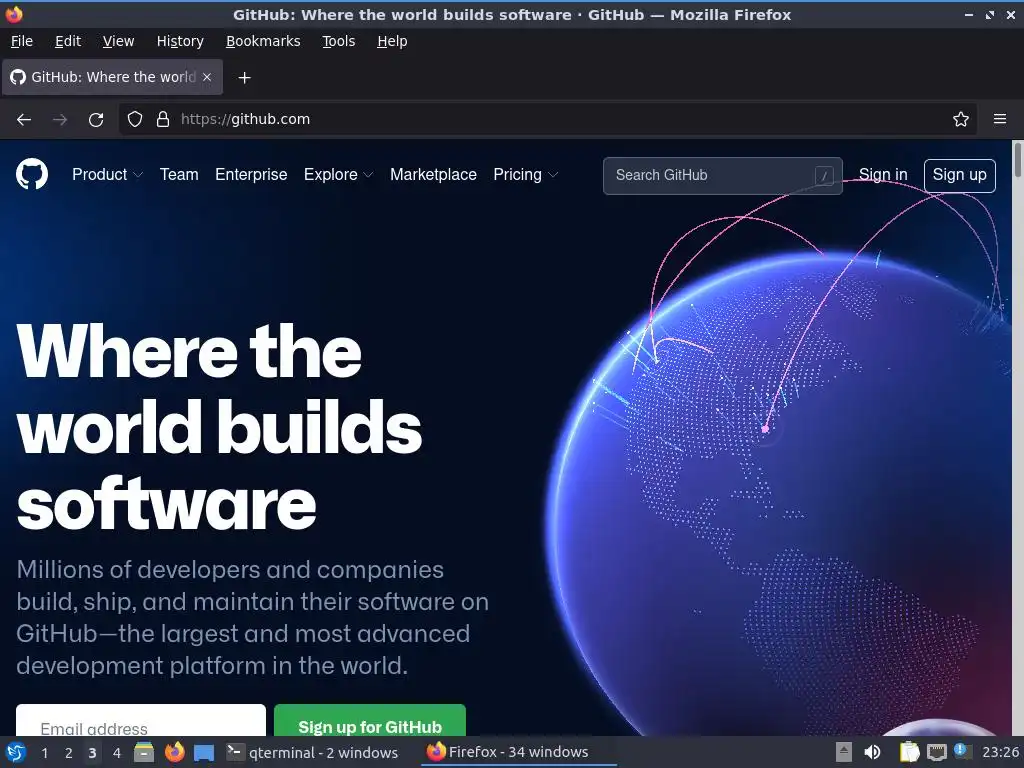Open the Edit menu

[68, 41]
